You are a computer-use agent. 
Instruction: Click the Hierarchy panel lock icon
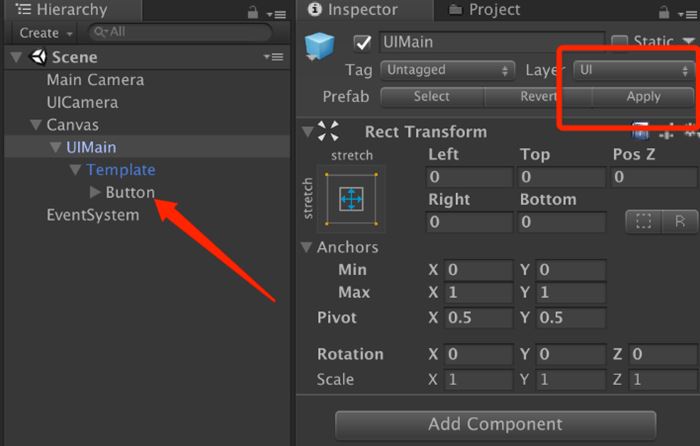[253, 12]
